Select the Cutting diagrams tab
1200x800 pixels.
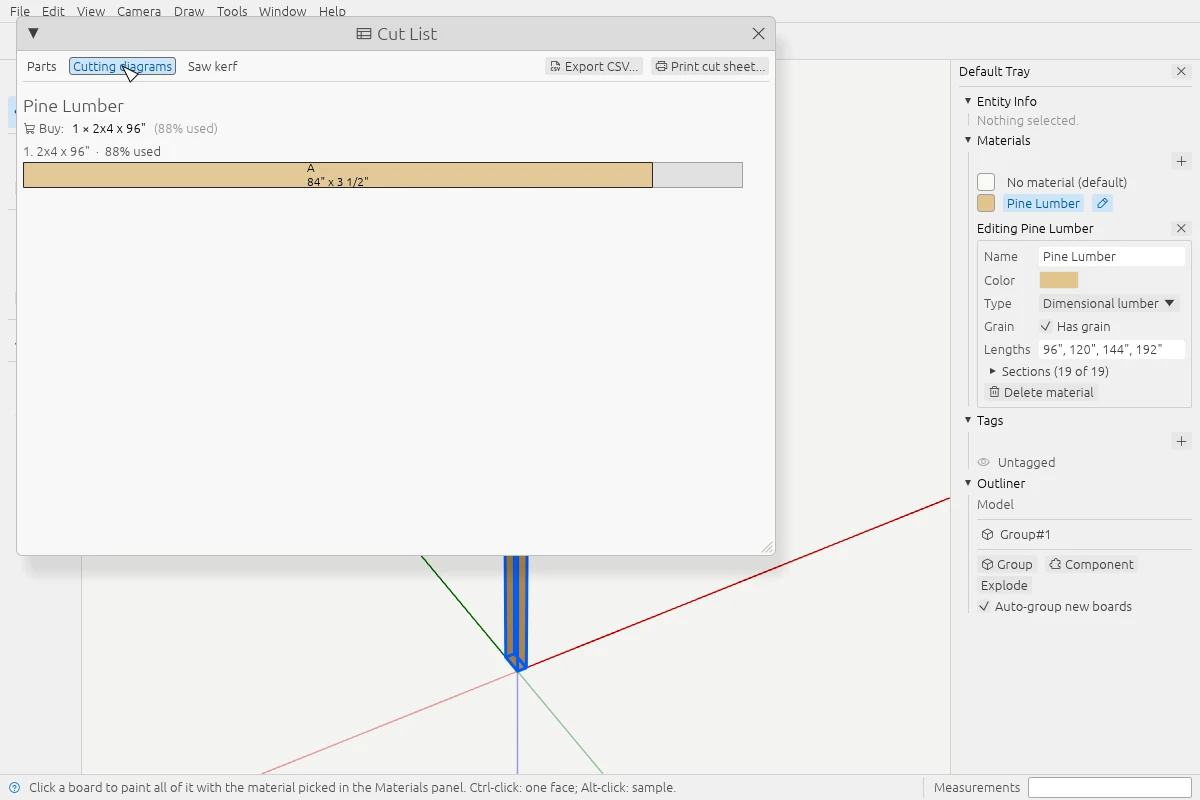coord(122,66)
